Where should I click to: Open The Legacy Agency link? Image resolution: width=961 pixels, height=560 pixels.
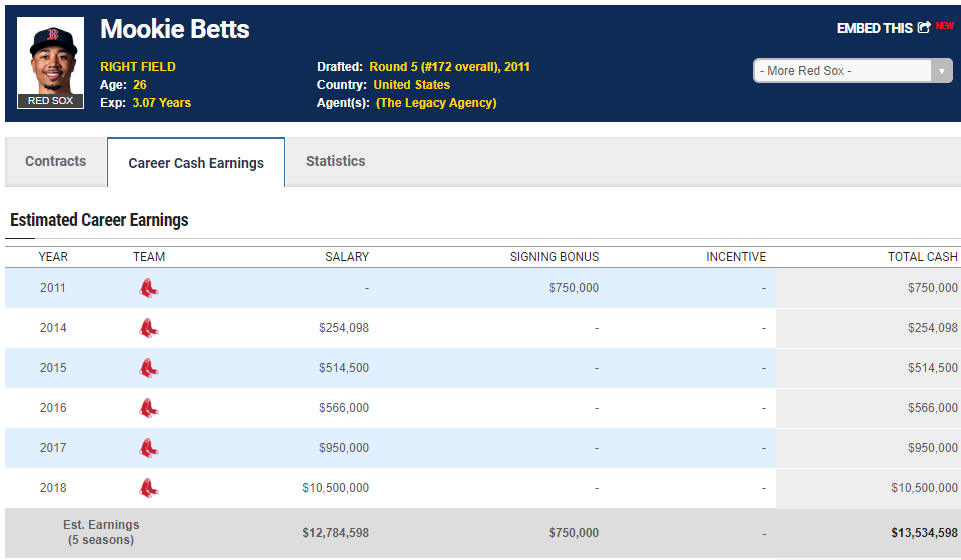(436, 103)
